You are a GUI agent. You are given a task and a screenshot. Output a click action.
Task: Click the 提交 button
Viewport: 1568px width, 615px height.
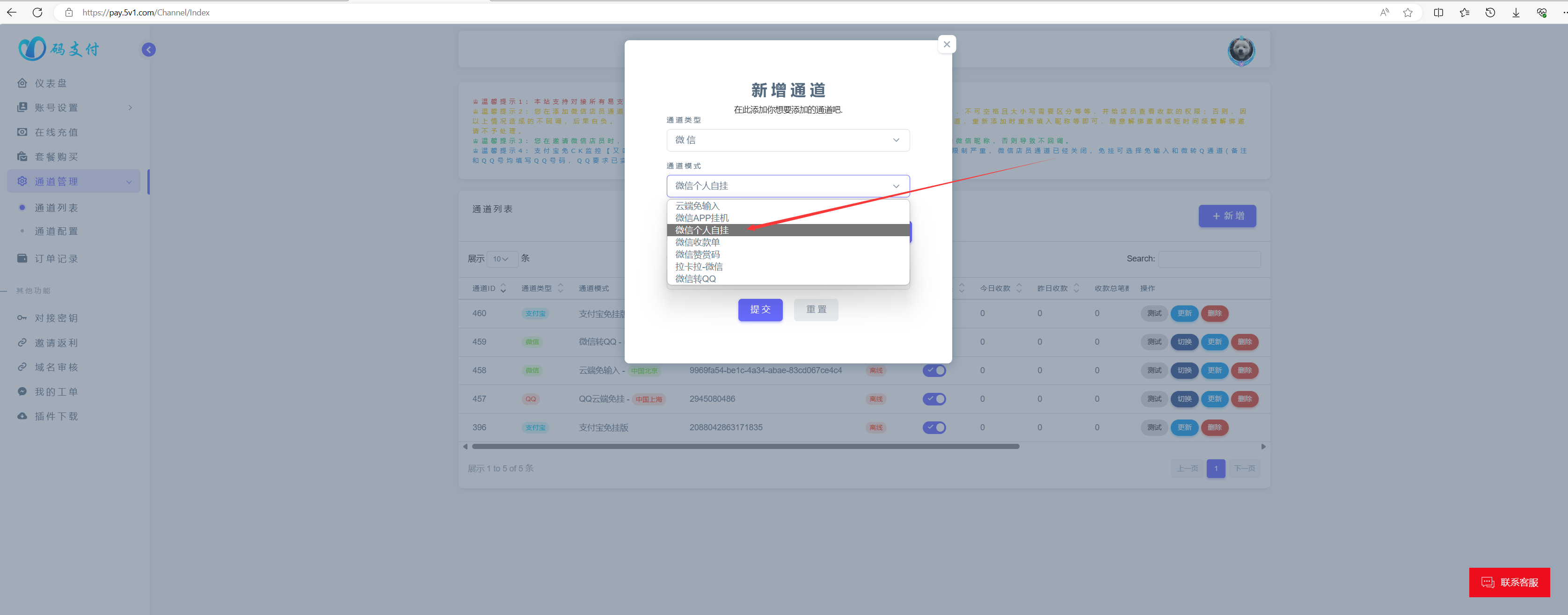point(760,310)
